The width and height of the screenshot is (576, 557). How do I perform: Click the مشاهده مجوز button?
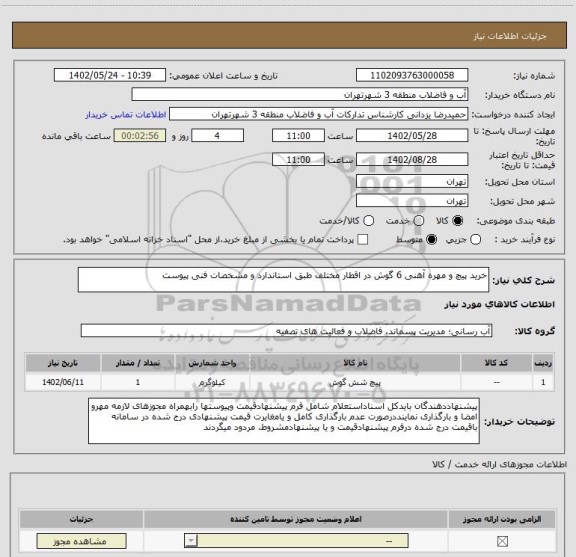click(81, 541)
